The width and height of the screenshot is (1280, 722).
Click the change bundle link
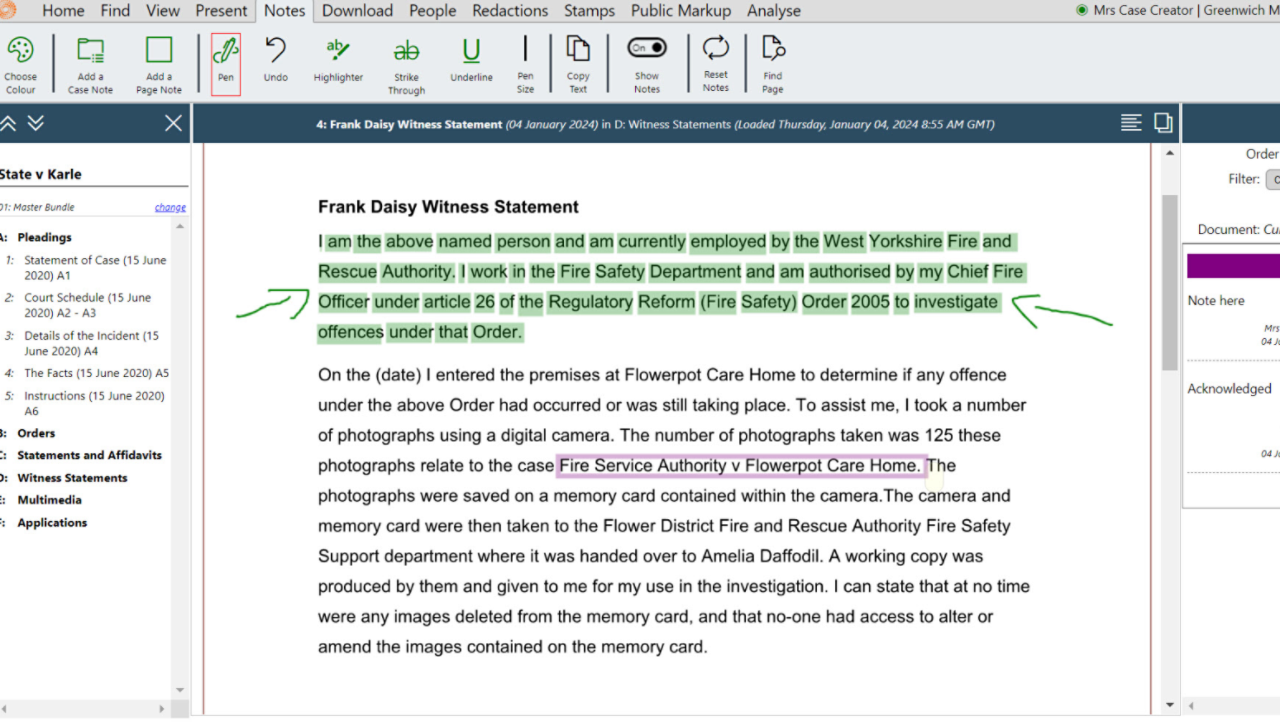[170, 207]
